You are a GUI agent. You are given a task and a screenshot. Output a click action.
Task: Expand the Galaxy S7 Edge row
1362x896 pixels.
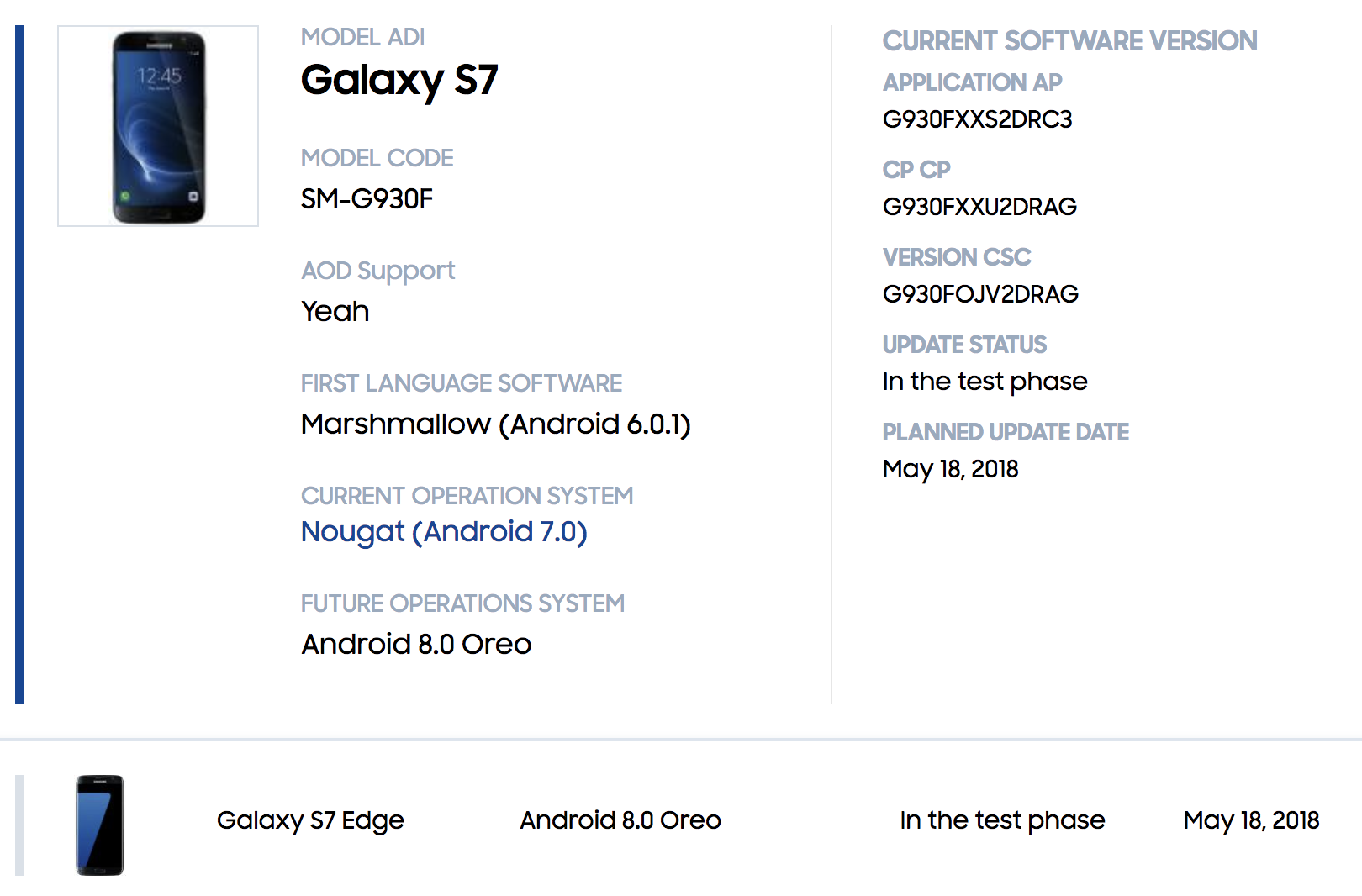[309, 820]
